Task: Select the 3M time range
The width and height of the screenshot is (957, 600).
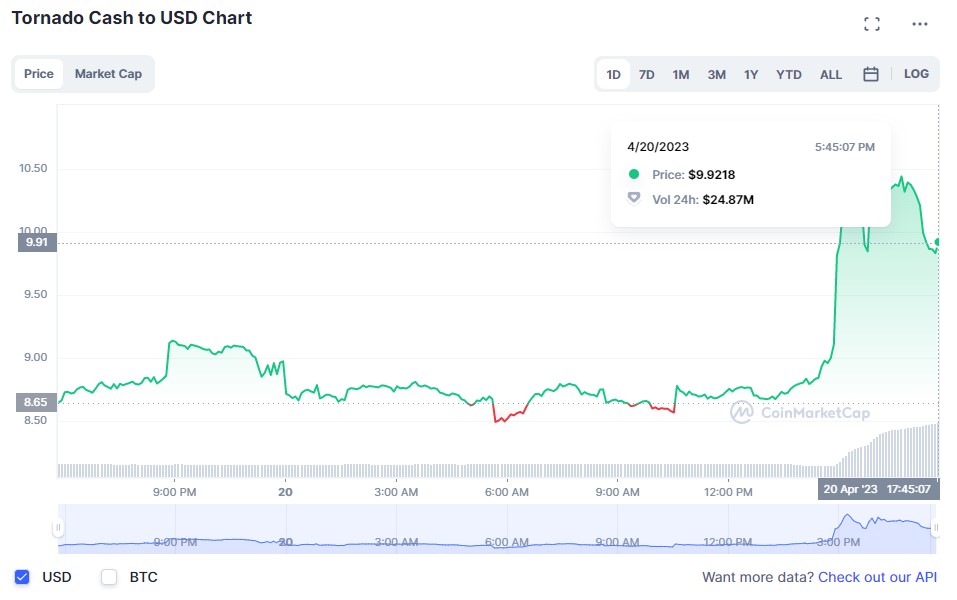Action: coord(717,74)
